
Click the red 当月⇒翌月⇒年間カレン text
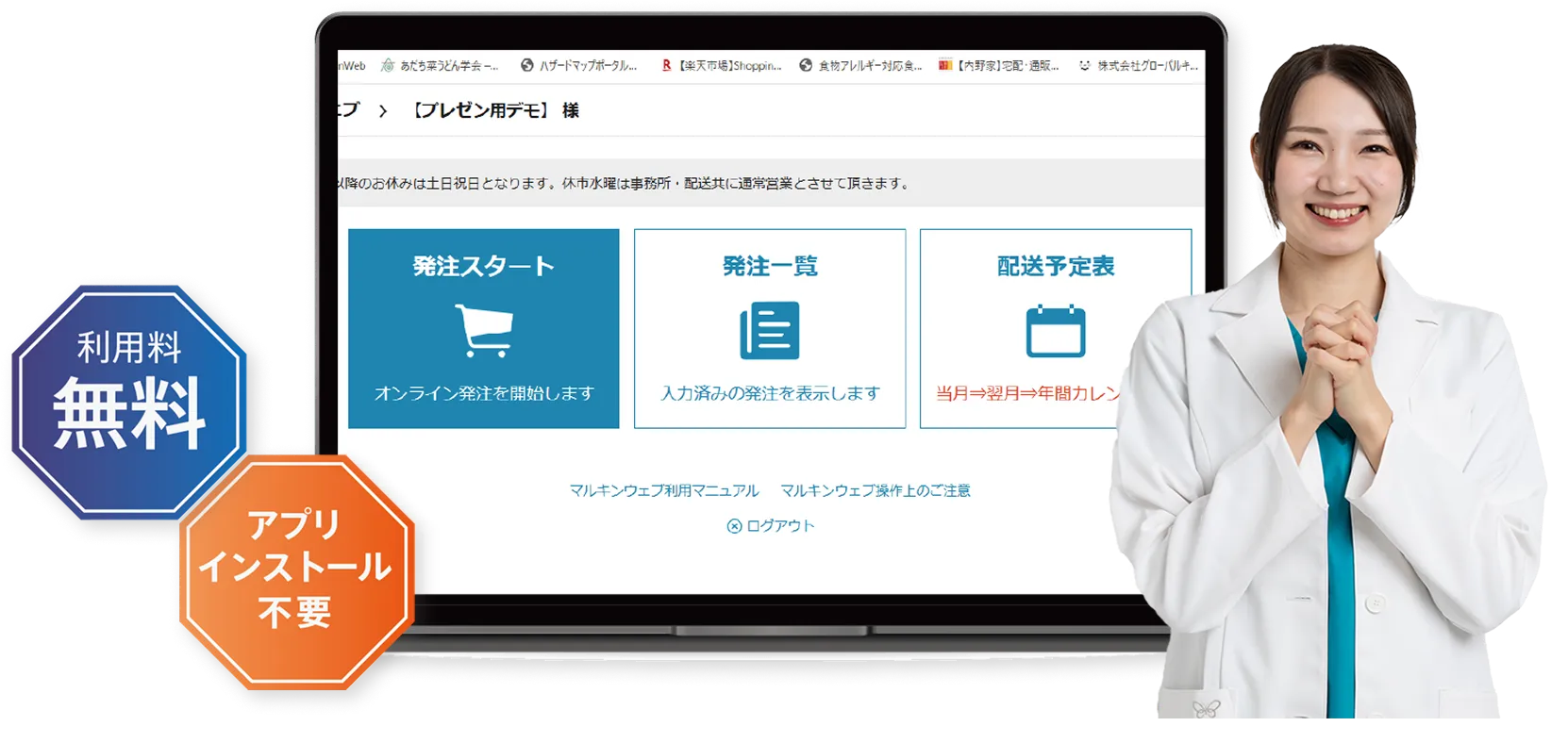1029,393
